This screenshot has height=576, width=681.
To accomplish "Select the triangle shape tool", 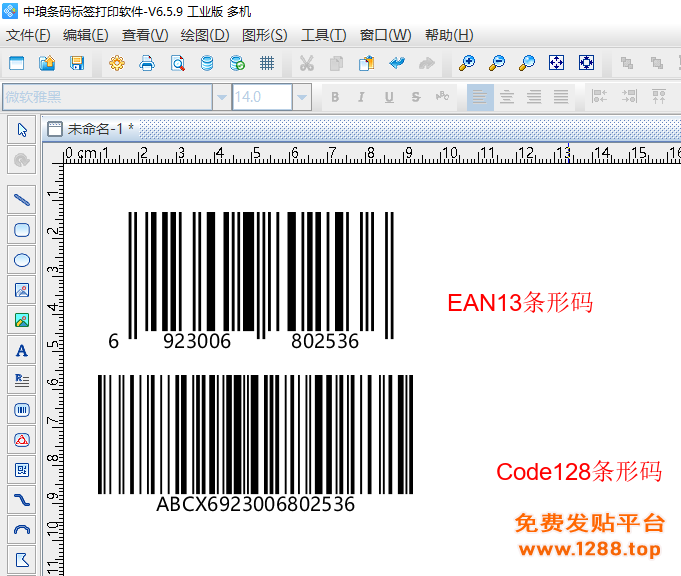I will 22,440.
